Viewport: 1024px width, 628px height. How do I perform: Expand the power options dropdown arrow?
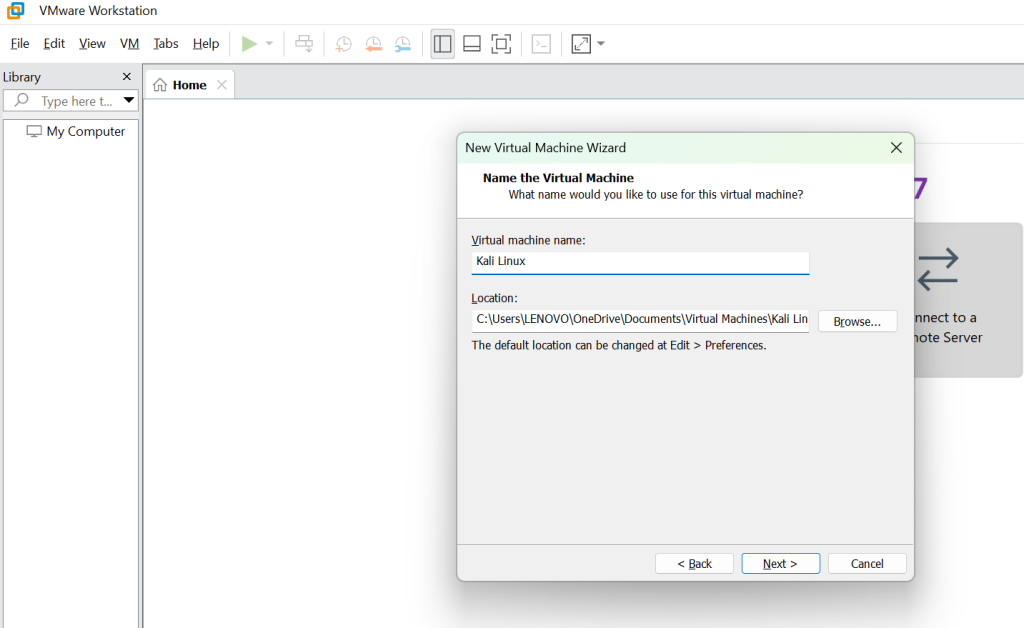269,44
